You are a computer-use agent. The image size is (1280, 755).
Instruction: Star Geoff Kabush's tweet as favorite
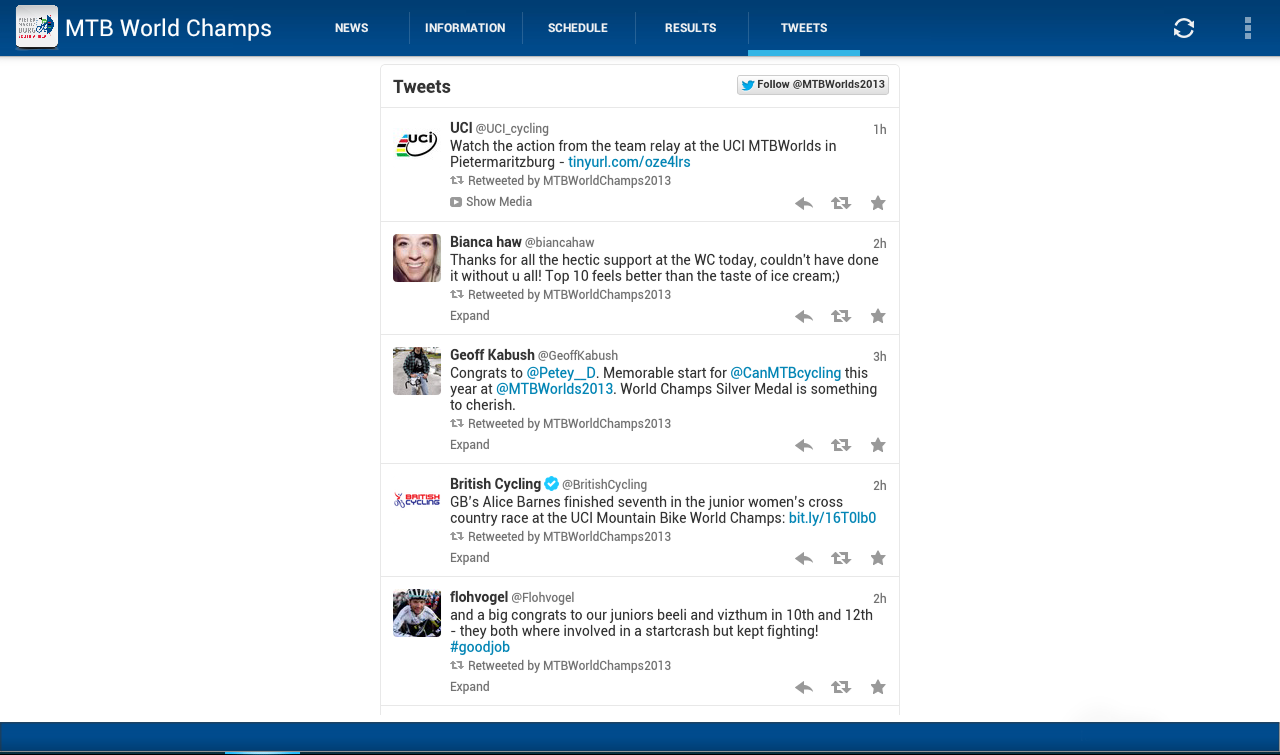pyautogui.click(x=878, y=445)
